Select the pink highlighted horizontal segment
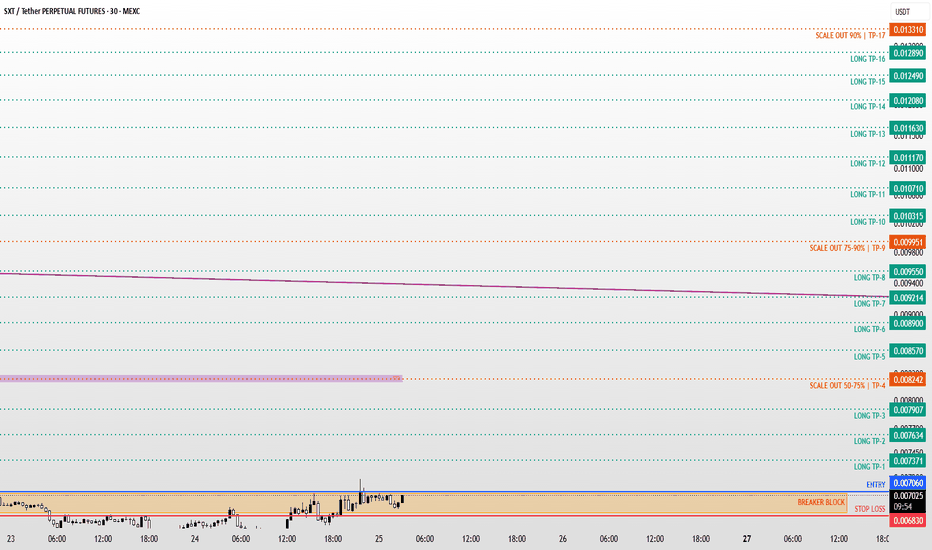 pos(201,378)
